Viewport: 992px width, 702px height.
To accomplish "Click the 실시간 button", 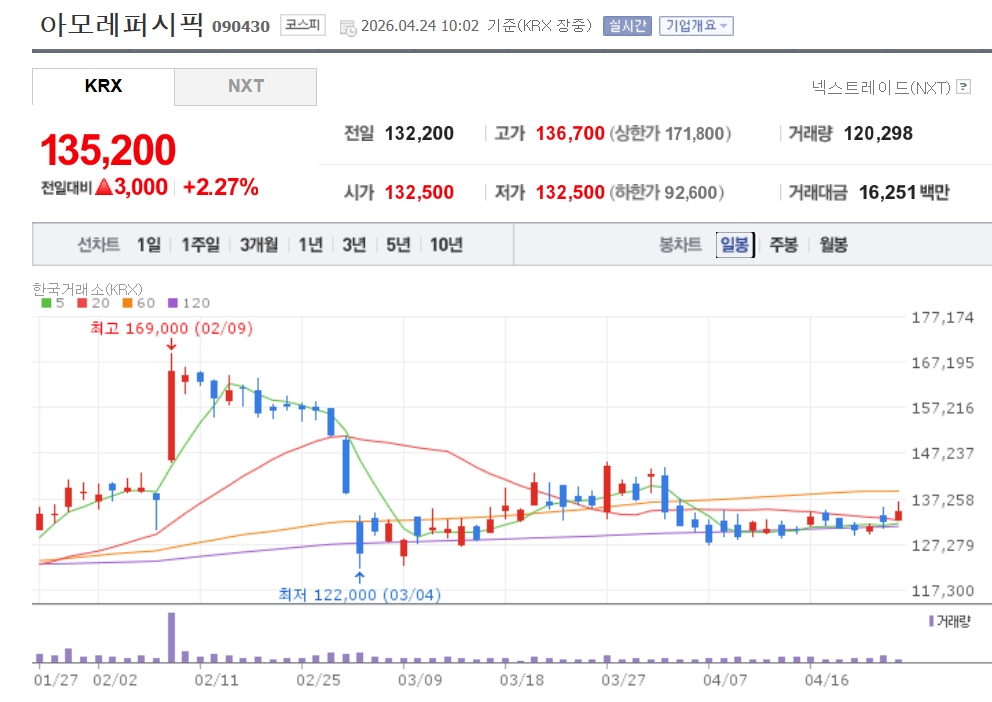I will point(627,26).
